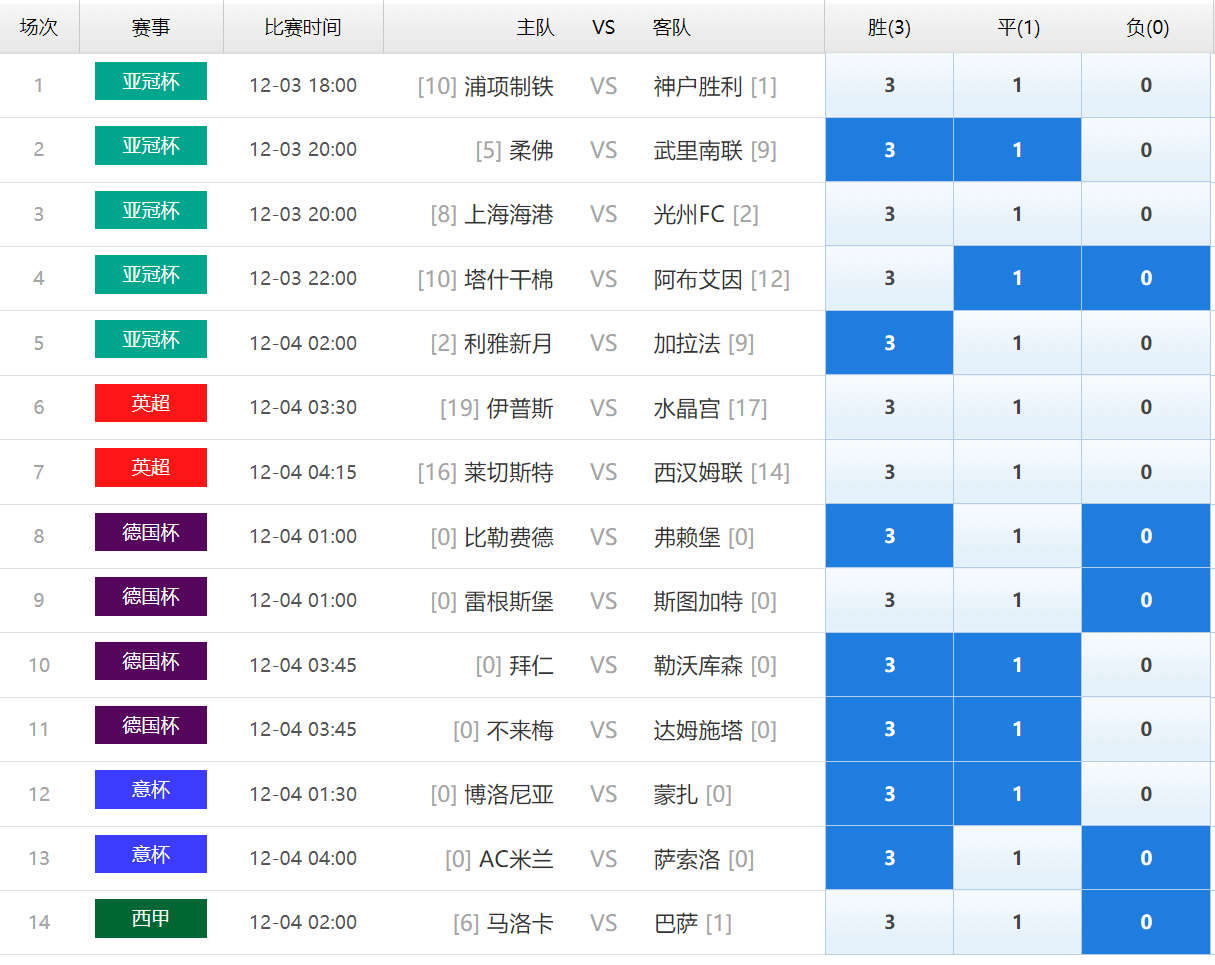Deselect draw (1) for 塔什干棉 vs 阿布艾因
1215x965 pixels.
coord(1017,278)
